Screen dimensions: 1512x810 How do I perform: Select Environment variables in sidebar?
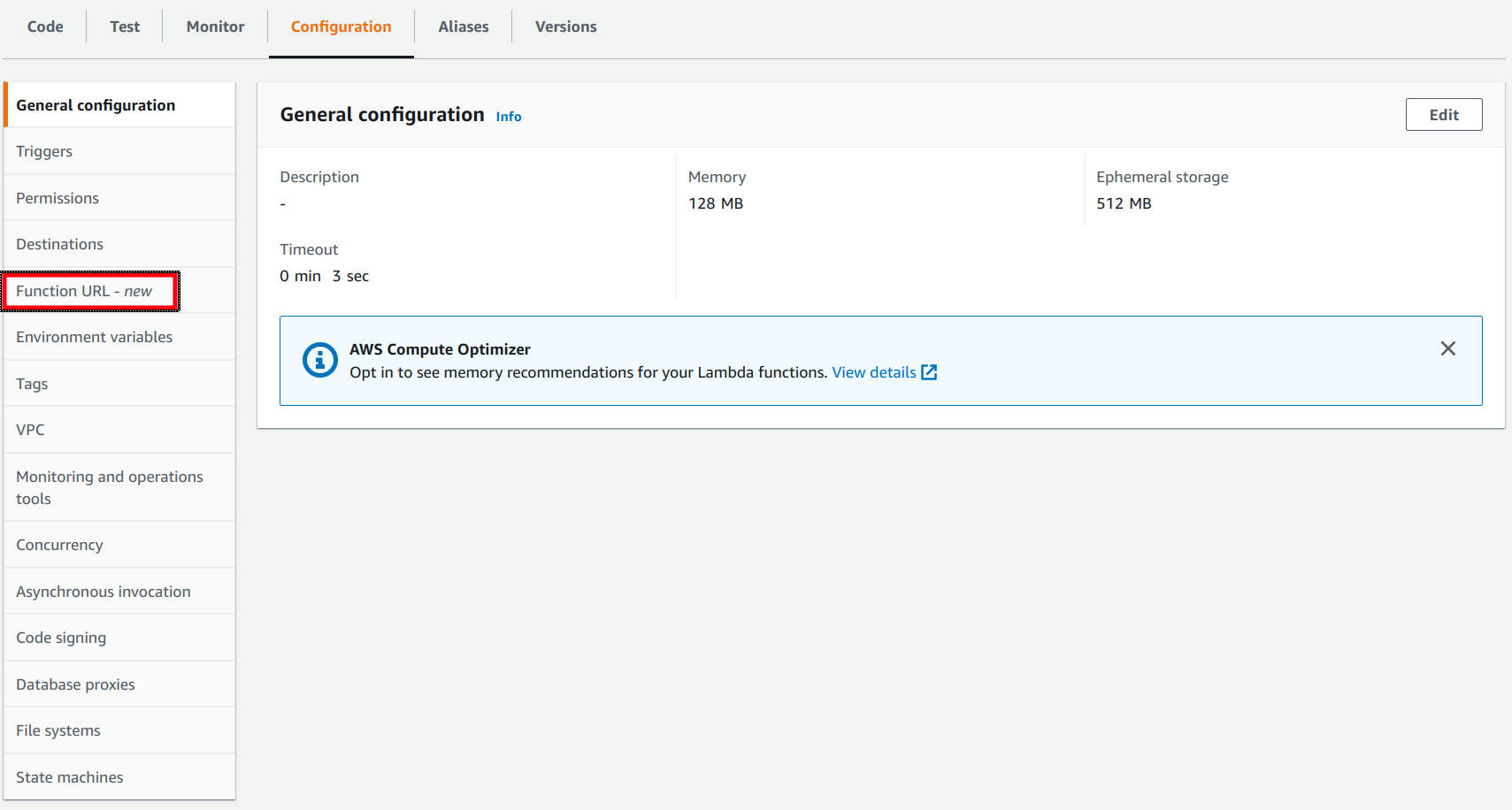click(94, 337)
